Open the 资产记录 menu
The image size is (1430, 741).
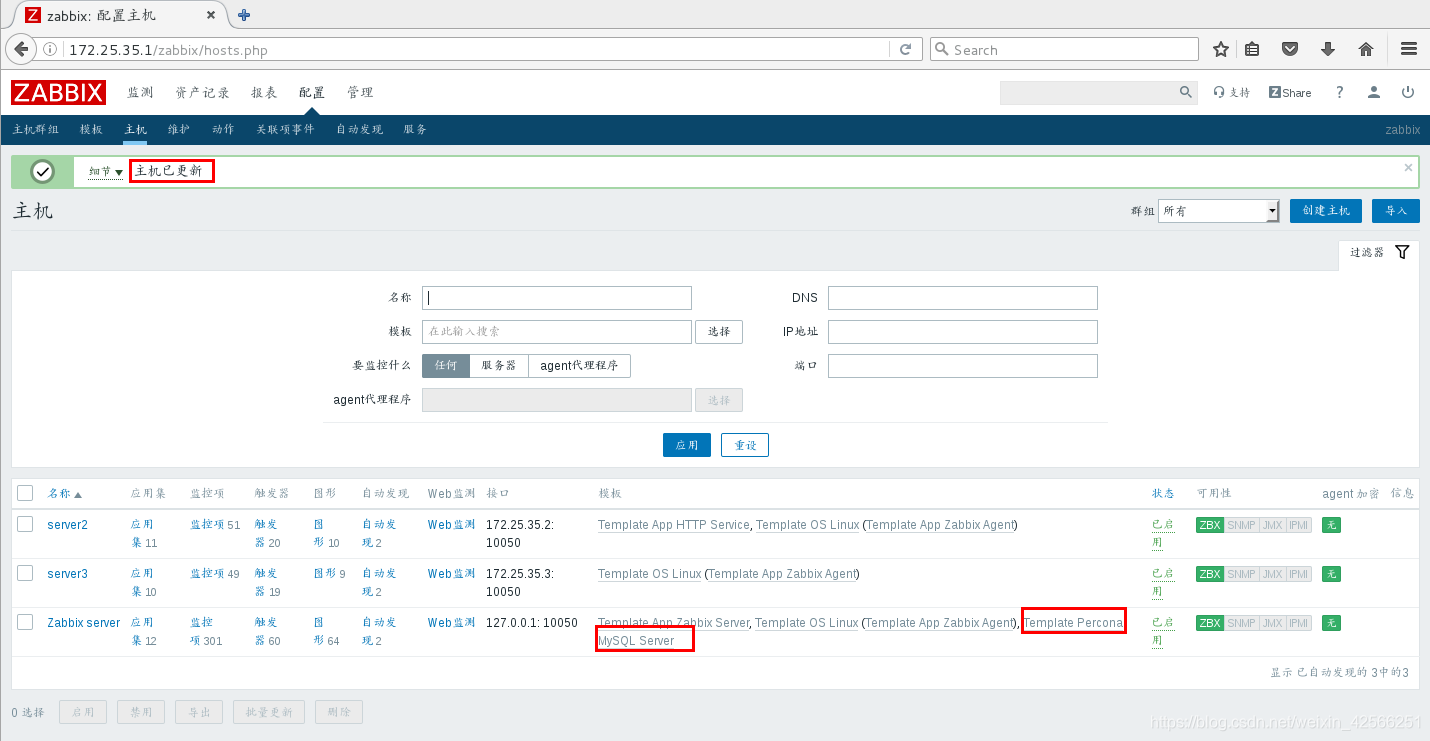(x=203, y=92)
